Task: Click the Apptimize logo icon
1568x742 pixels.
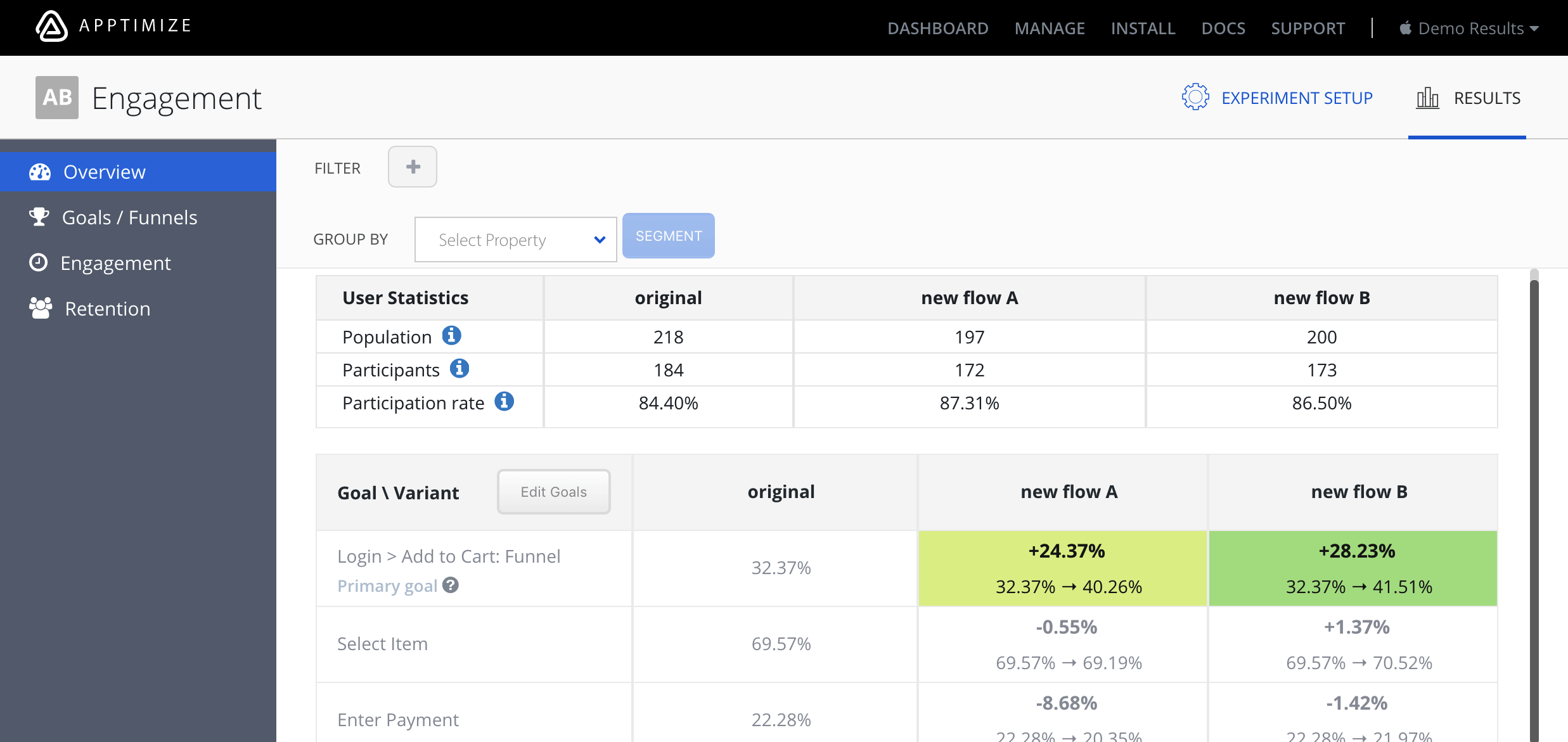Action: pos(51,27)
